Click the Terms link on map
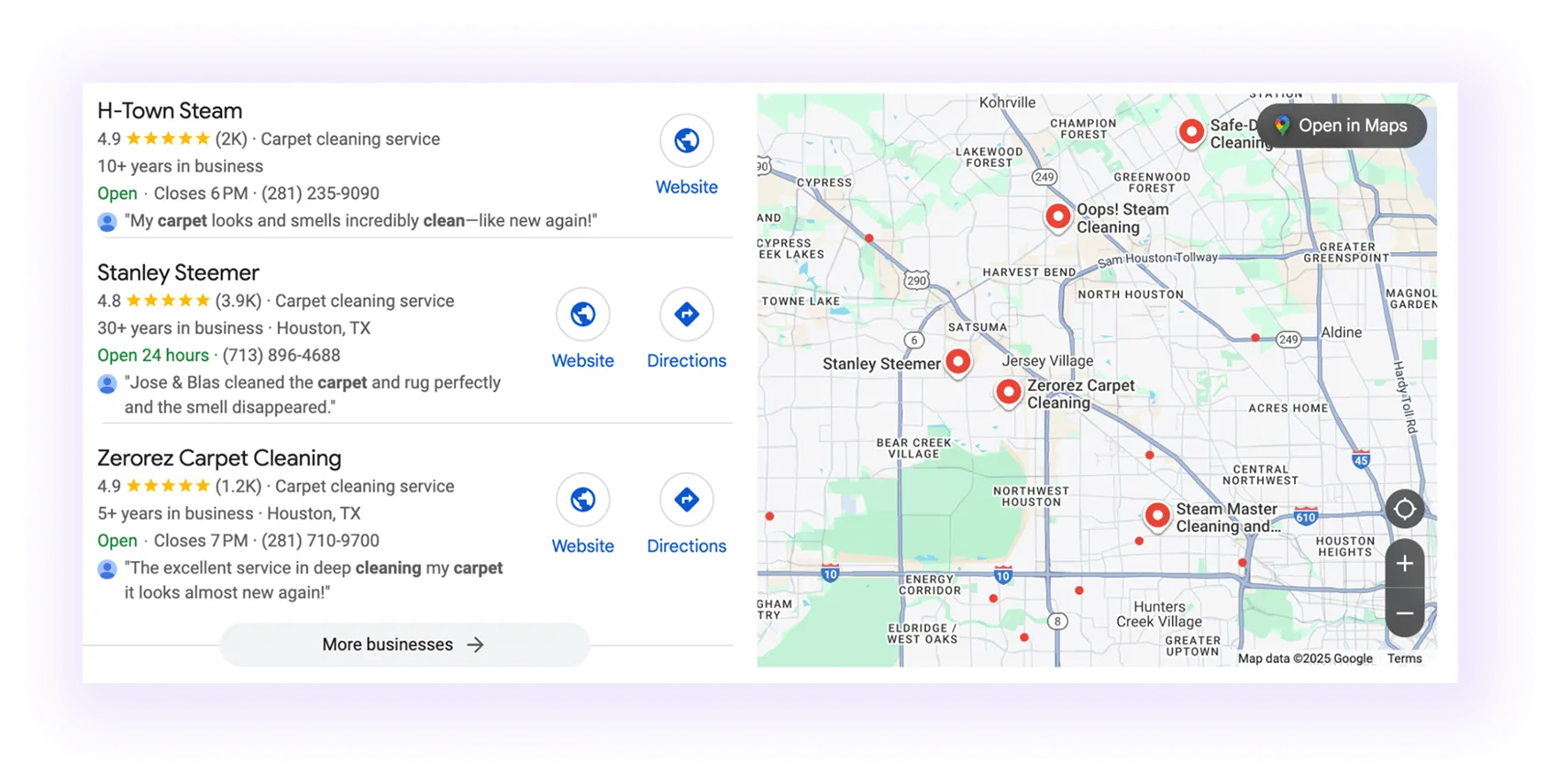Image resolution: width=1559 pixels, height=784 pixels. (1404, 658)
